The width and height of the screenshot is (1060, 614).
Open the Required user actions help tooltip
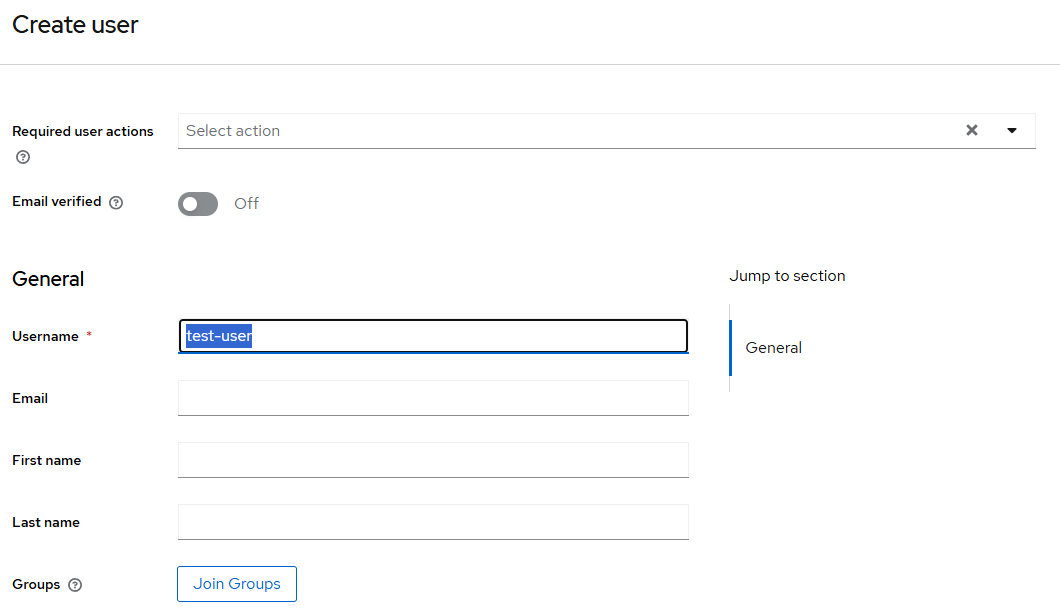22,157
